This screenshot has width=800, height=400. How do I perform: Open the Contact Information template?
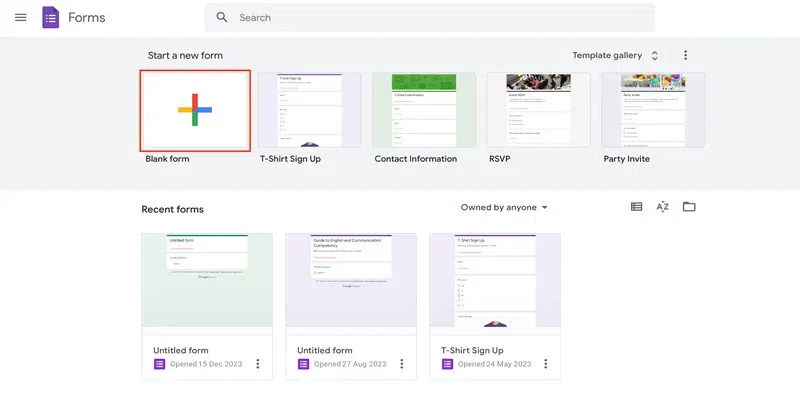click(424, 110)
